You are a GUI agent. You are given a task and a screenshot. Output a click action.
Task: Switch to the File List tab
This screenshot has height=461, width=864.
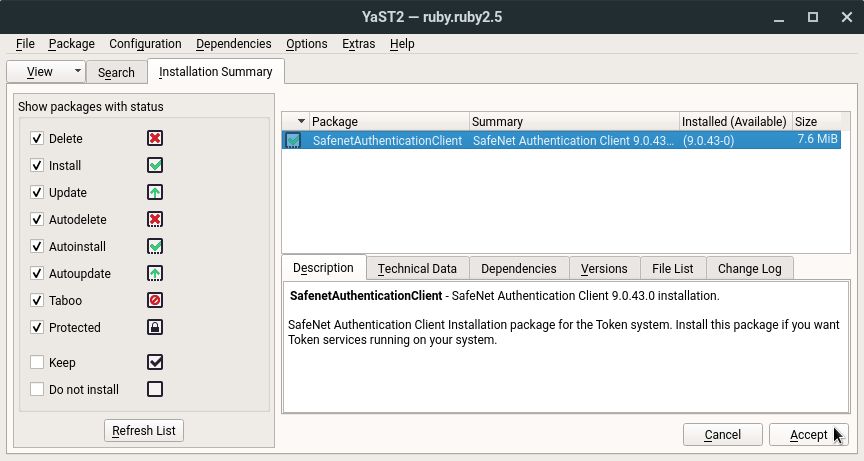point(672,269)
